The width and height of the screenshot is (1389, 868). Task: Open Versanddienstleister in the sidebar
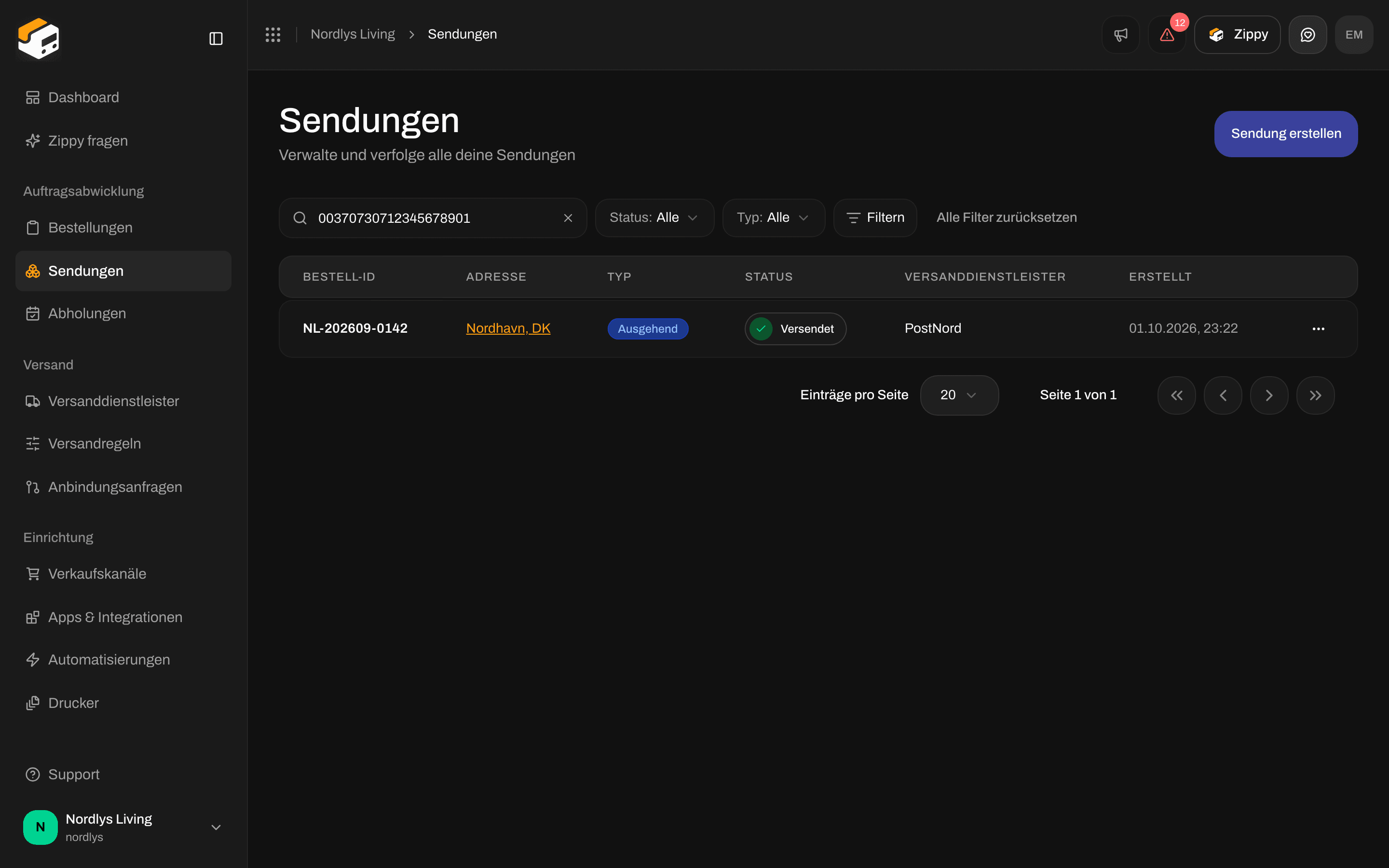[x=123, y=401]
